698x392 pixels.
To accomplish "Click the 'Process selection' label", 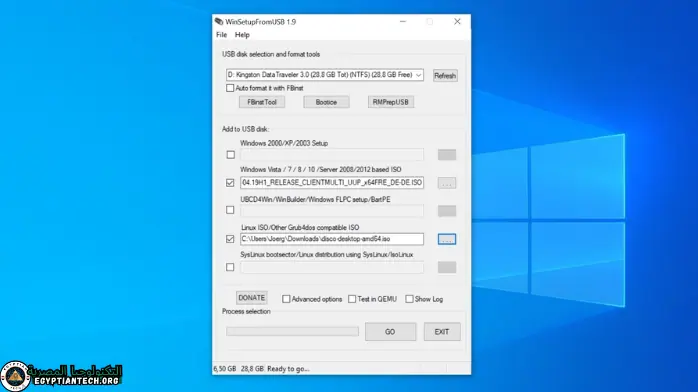I will 246,311.
